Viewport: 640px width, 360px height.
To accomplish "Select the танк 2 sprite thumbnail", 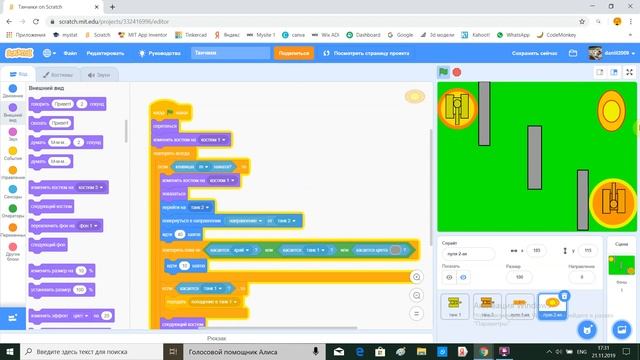I will (487, 306).
